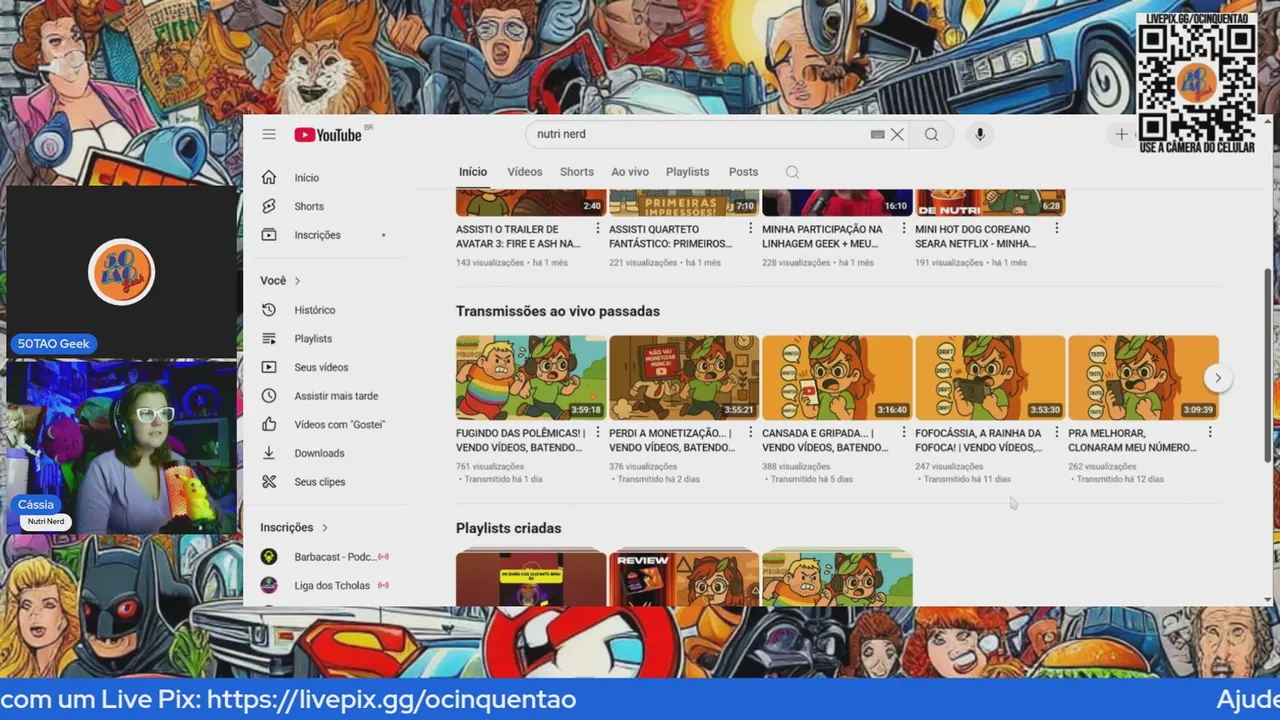The height and width of the screenshot is (720, 1280).
Task: Open options menu for PRA MELHORAR stream
Action: point(1210,433)
